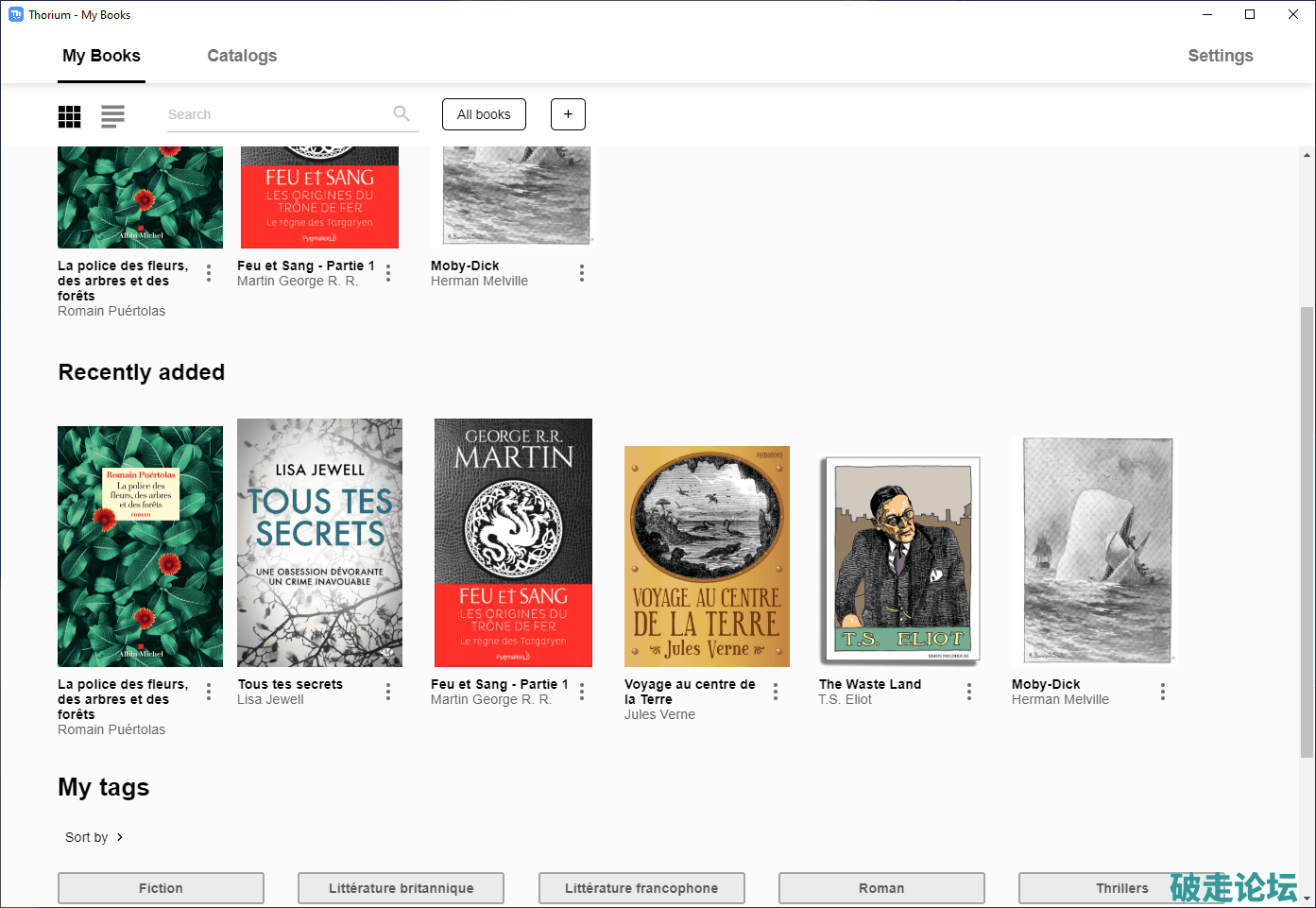Open the T.S. Eliot Waste Land cover
This screenshot has width=1316, height=908.
901,559
